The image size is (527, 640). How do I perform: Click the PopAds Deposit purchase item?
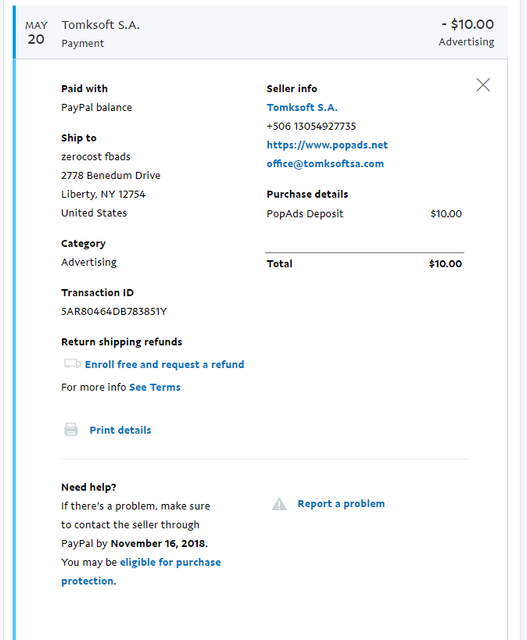pyautogui.click(x=305, y=213)
